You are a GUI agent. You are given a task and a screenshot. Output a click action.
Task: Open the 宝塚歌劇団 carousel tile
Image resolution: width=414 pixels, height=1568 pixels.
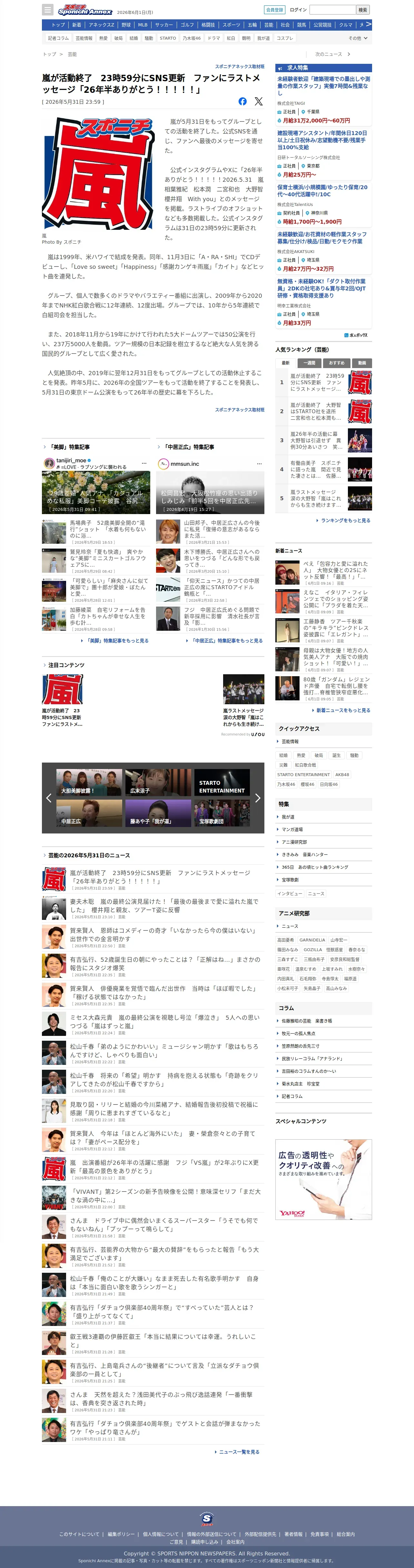pos(222,813)
